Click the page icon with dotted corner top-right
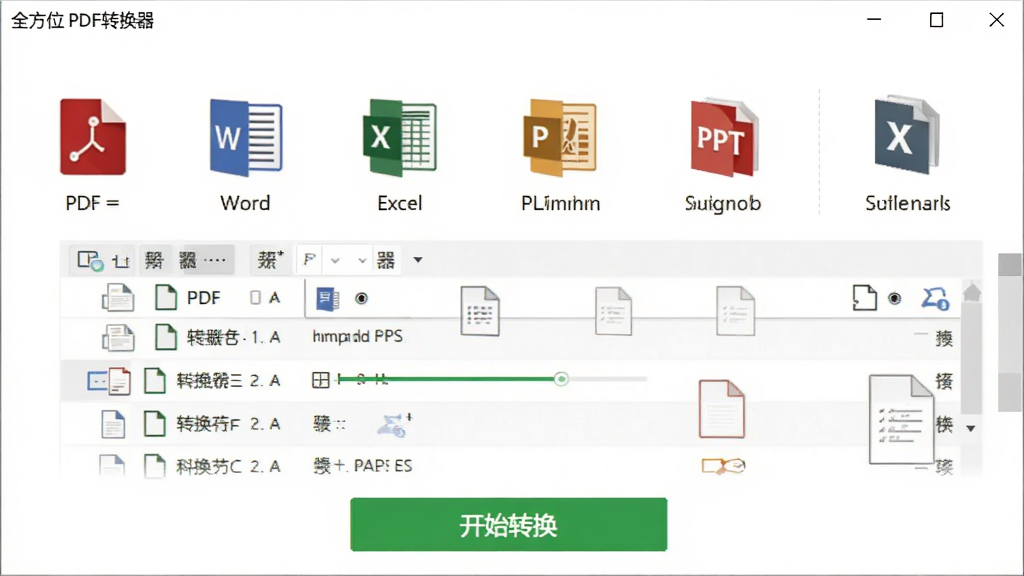Screen dimensions: 1024x576 [x=865, y=297]
